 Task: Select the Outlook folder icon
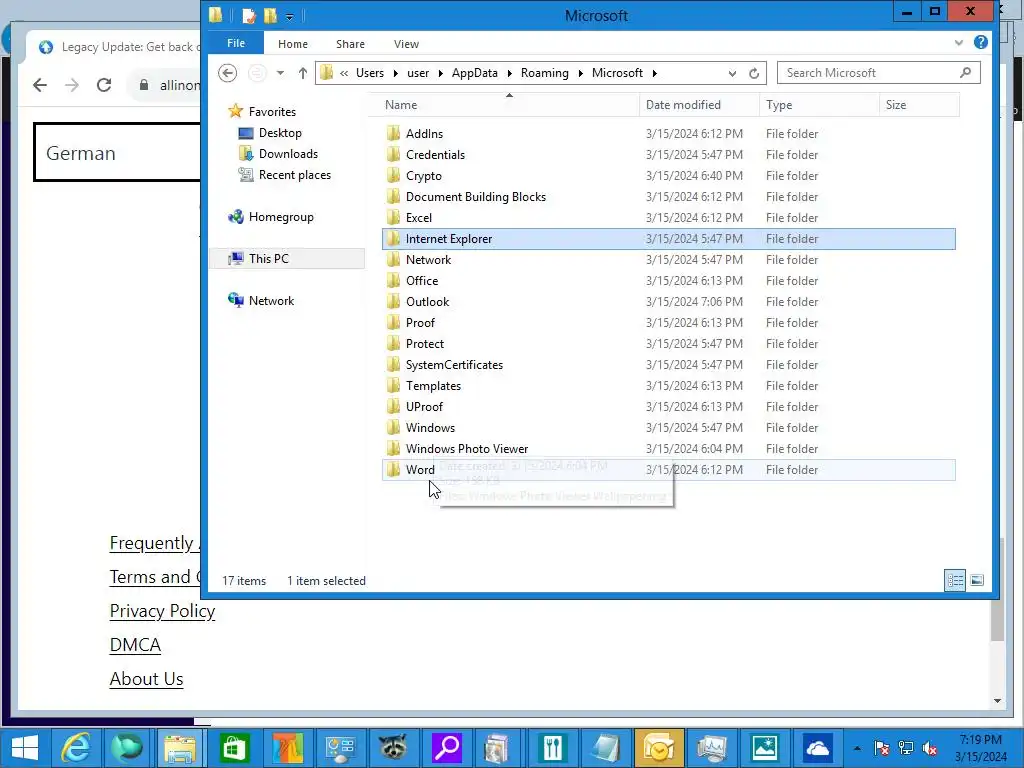point(393,302)
